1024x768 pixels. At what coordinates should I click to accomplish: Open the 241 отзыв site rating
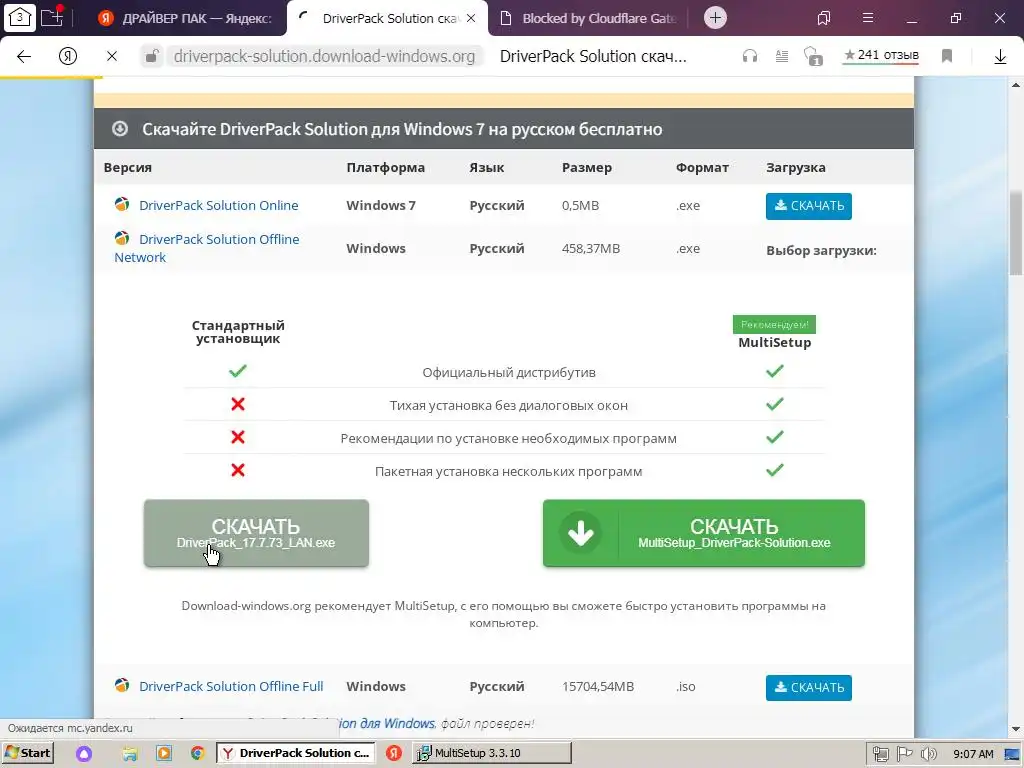(881, 56)
